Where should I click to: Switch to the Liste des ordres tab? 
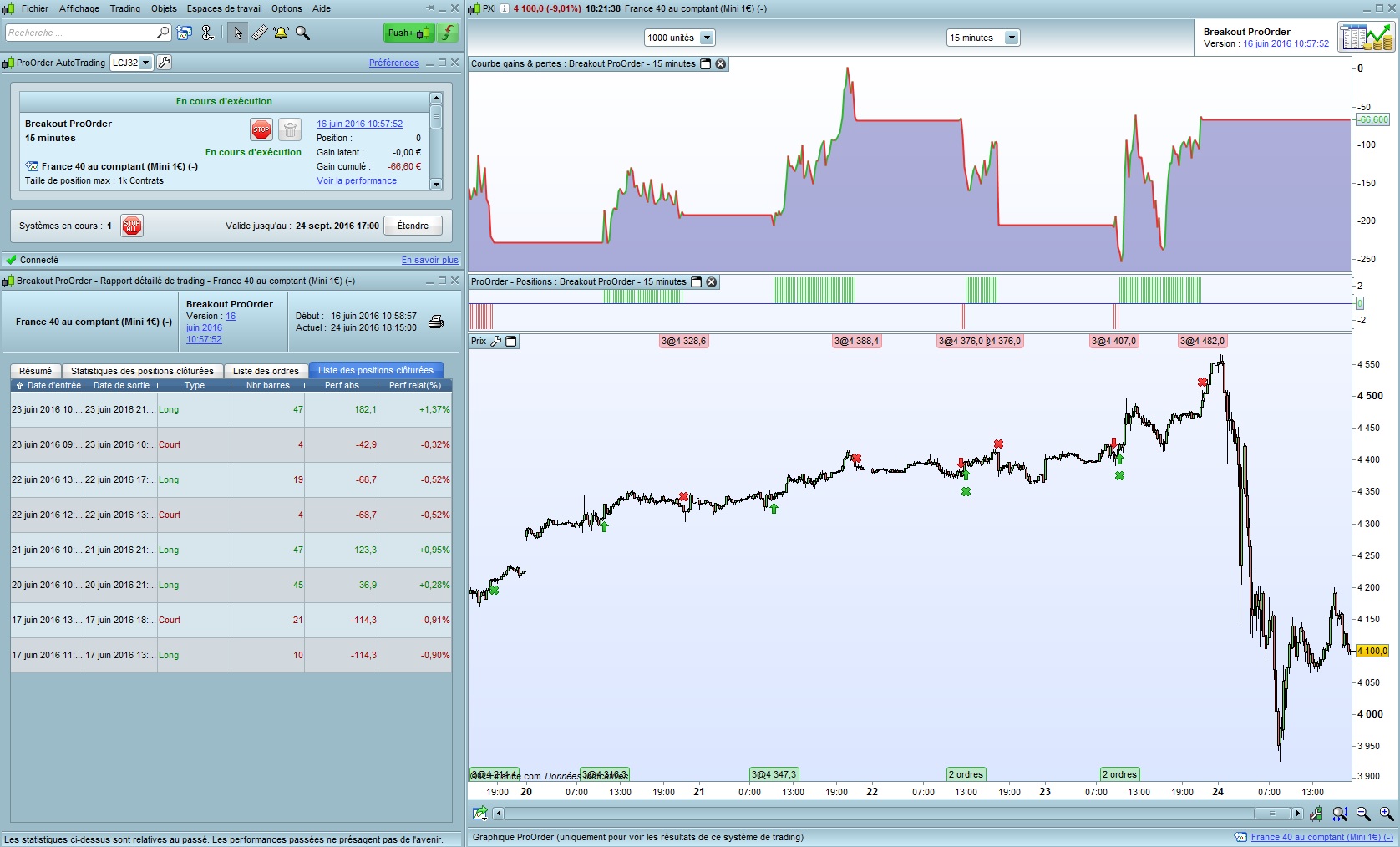click(x=266, y=371)
